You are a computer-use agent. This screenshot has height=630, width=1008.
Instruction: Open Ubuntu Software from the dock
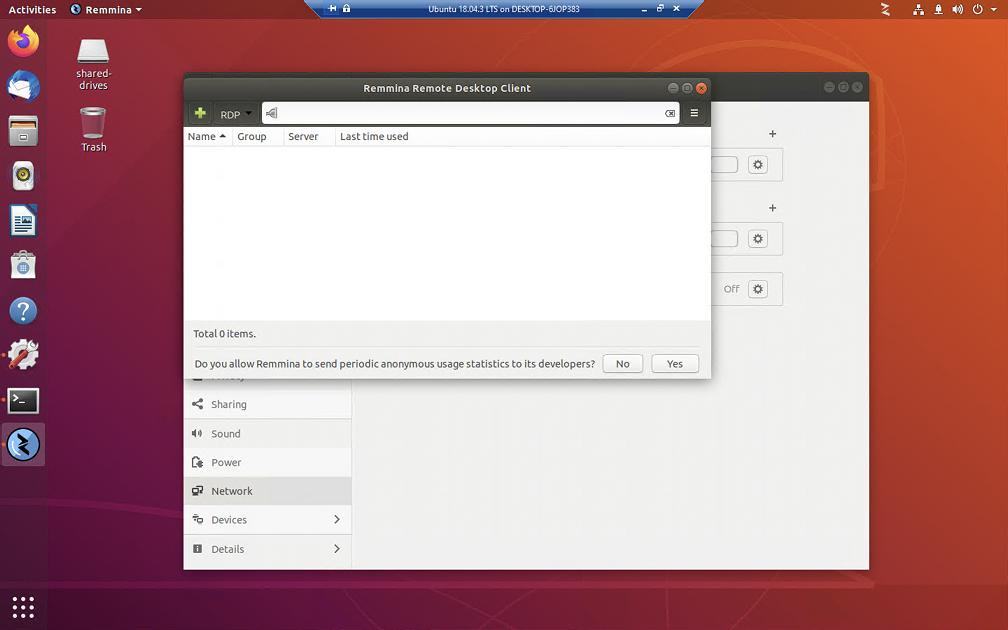coord(23,265)
